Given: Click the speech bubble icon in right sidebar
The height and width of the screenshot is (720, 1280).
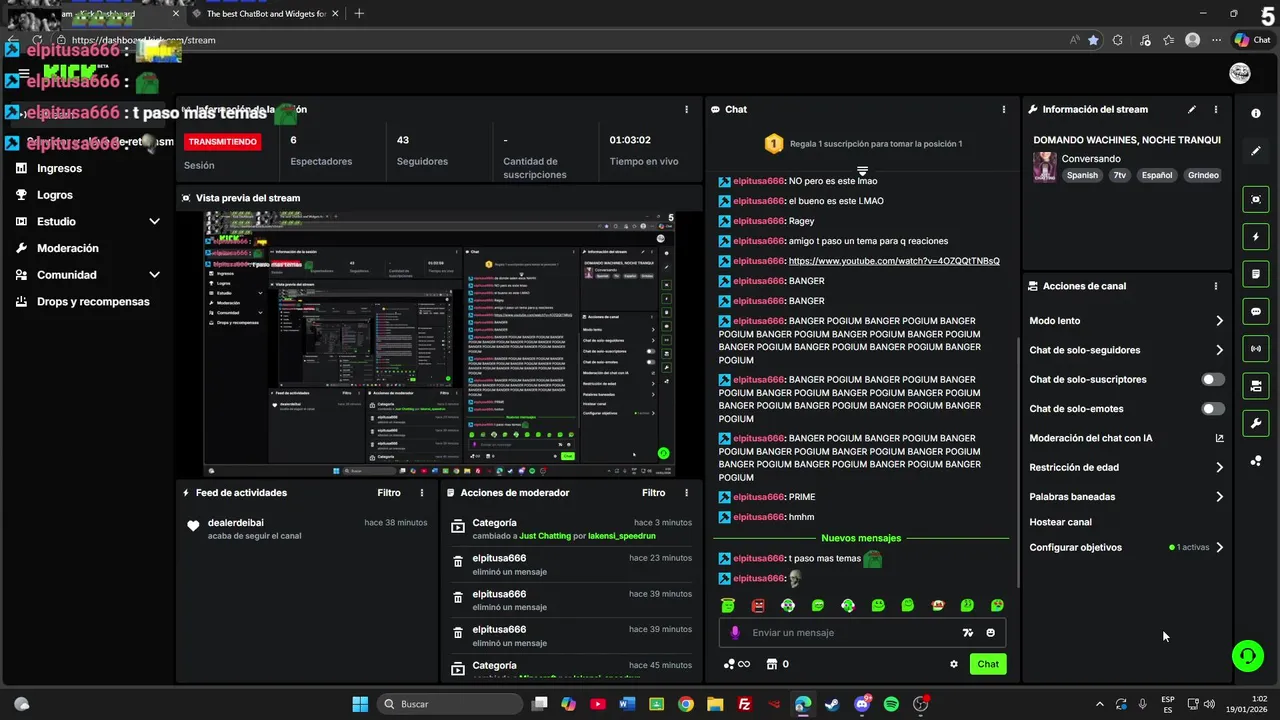Looking at the screenshot, I should pos(1256,311).
